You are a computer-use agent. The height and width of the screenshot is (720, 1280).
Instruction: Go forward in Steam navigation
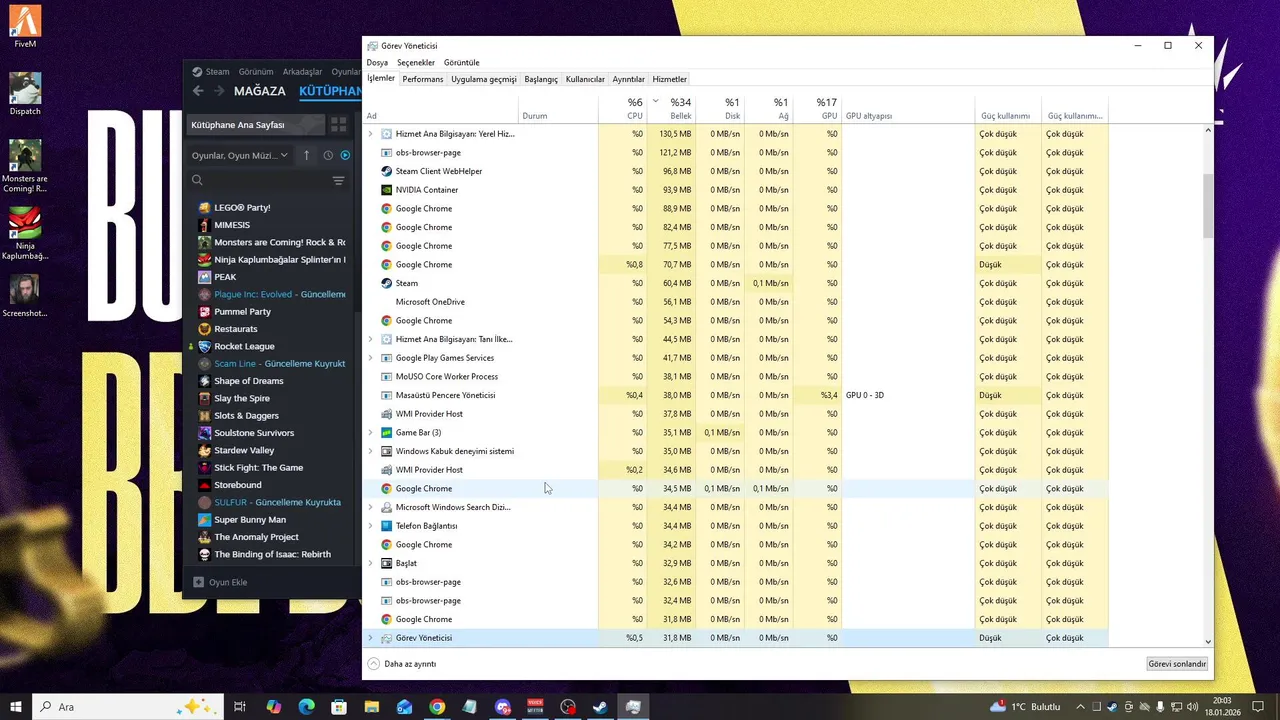pos(219,91)
